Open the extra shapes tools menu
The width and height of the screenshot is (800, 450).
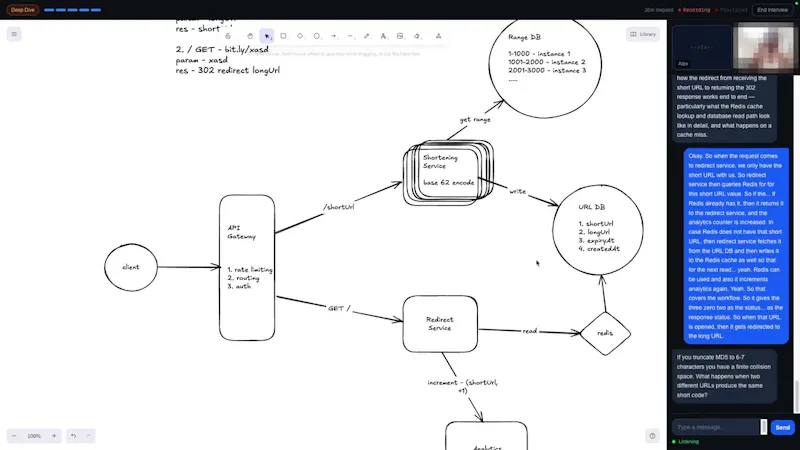click(438, 36)
